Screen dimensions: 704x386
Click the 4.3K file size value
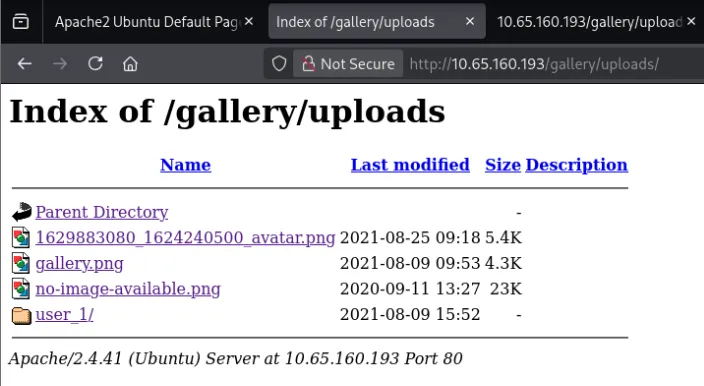point(503,263)
